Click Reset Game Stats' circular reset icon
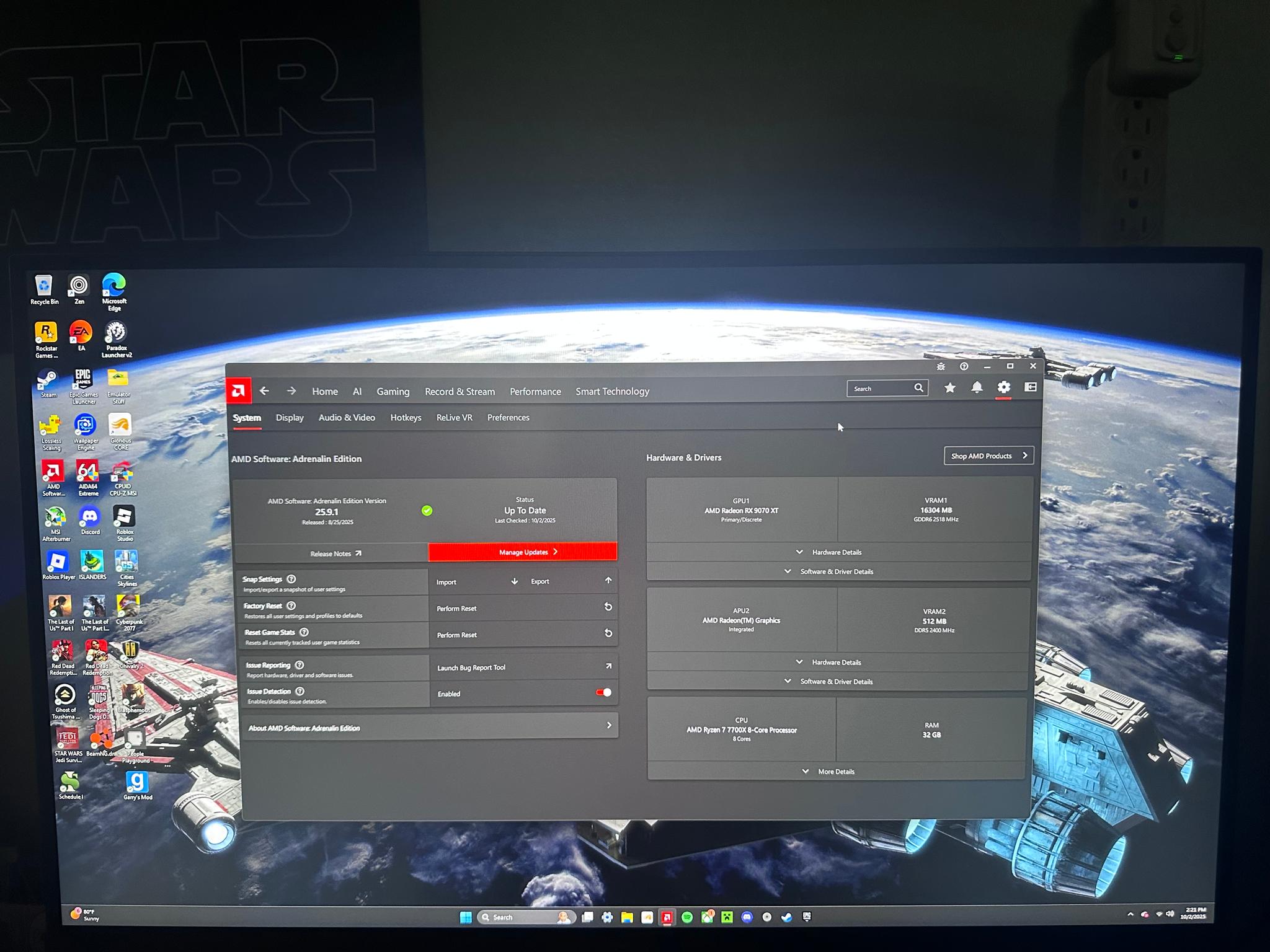Image resolution: width=1270 pixels, height=952 pixels. pos(608,633)
